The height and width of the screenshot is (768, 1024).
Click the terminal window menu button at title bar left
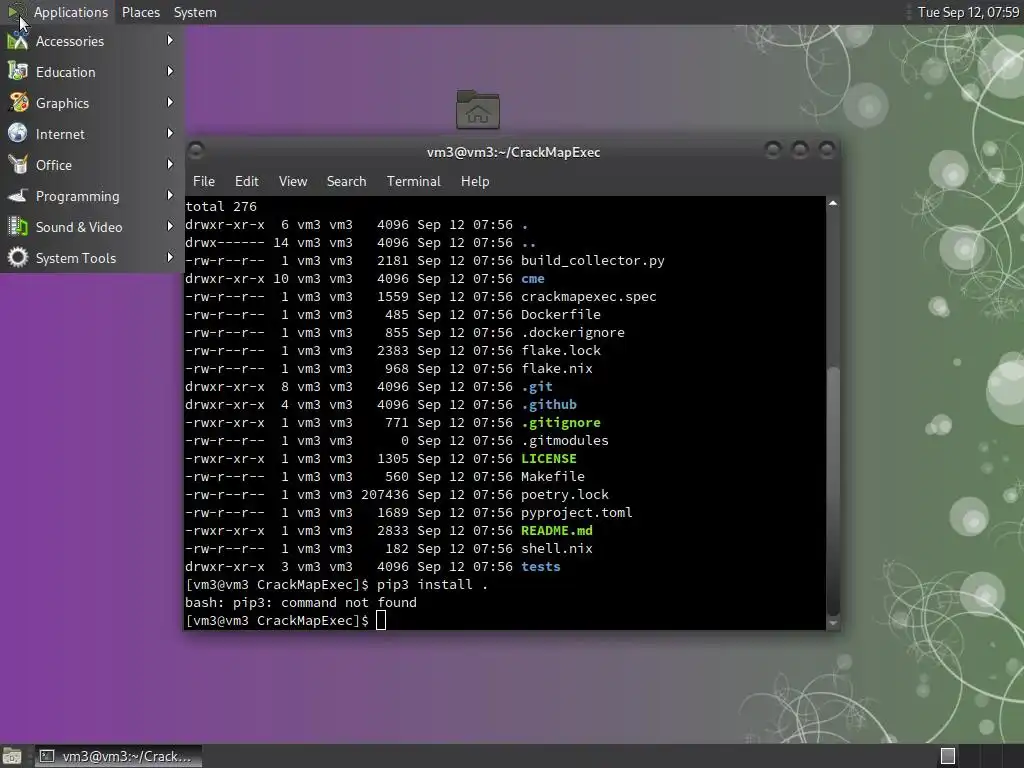(195, 151)
